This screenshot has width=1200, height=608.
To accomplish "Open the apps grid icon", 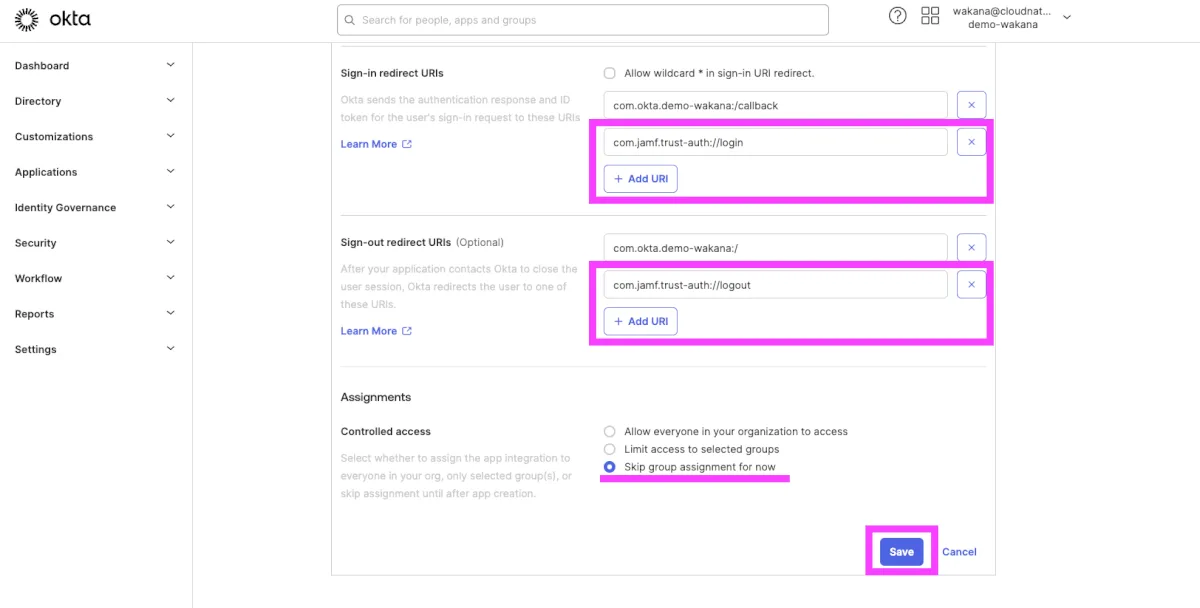I will tap(930, 16).
